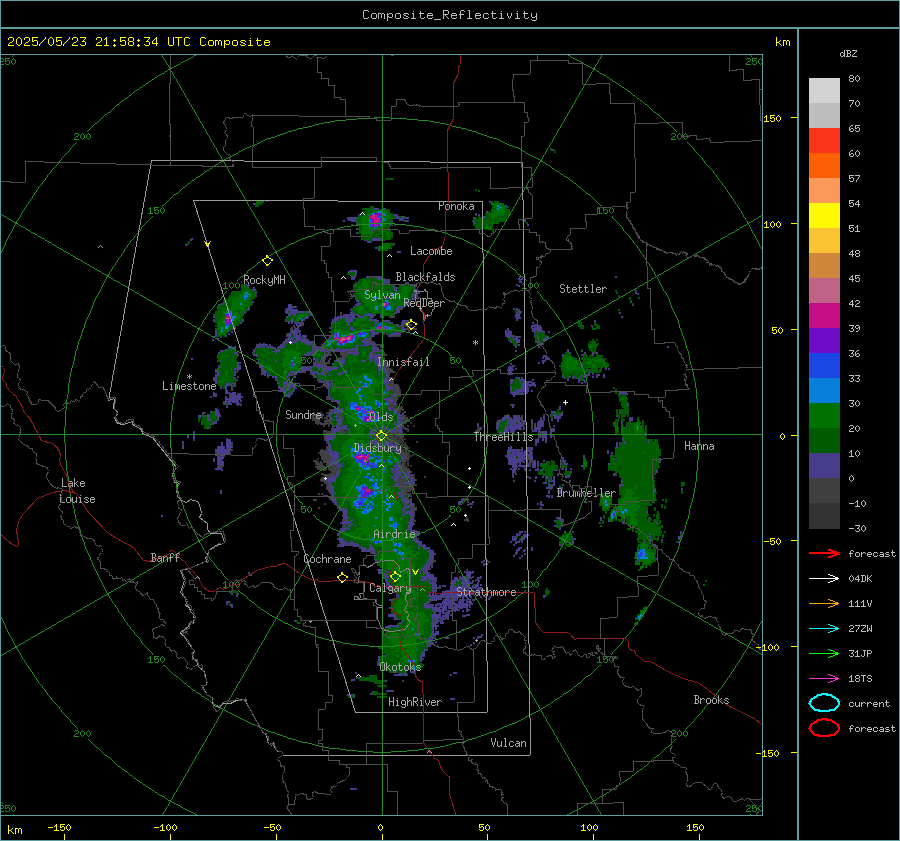
Task: Click the Banff label
Action: pos(165,557)
